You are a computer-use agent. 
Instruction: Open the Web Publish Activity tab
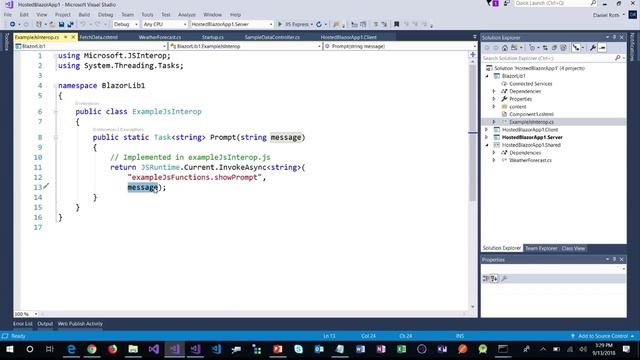(80, 324)
